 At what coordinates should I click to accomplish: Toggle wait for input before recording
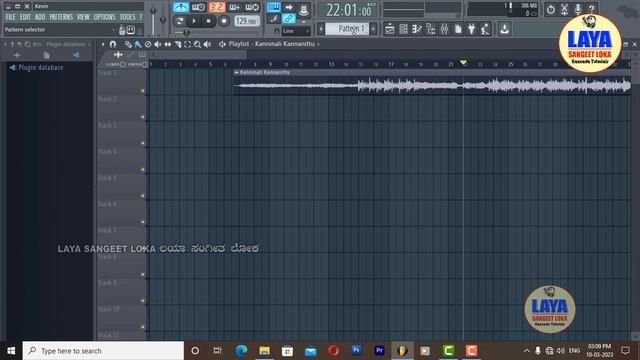[198, 7]
